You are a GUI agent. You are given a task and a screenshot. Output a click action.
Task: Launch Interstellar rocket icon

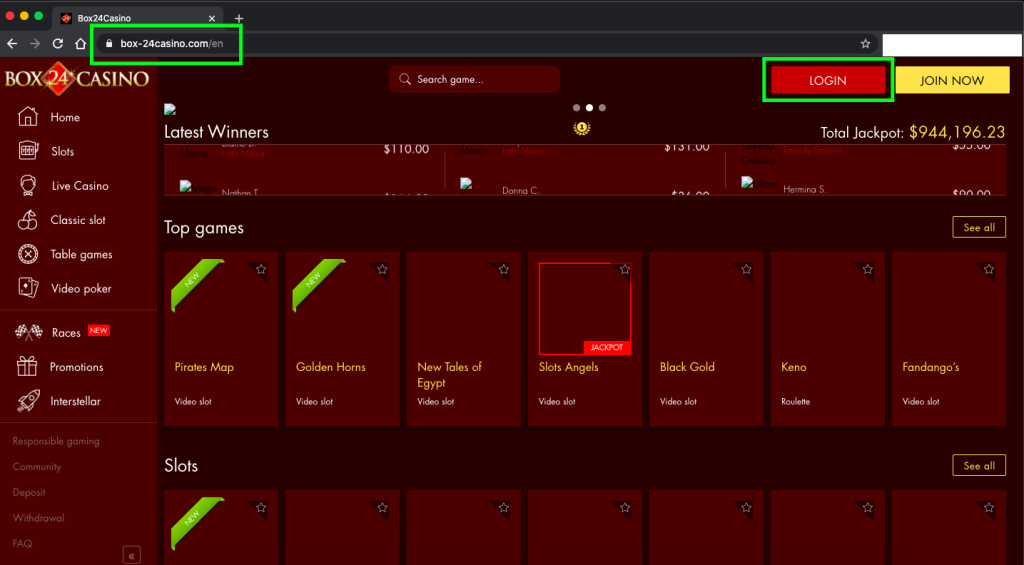coord(28,400)
